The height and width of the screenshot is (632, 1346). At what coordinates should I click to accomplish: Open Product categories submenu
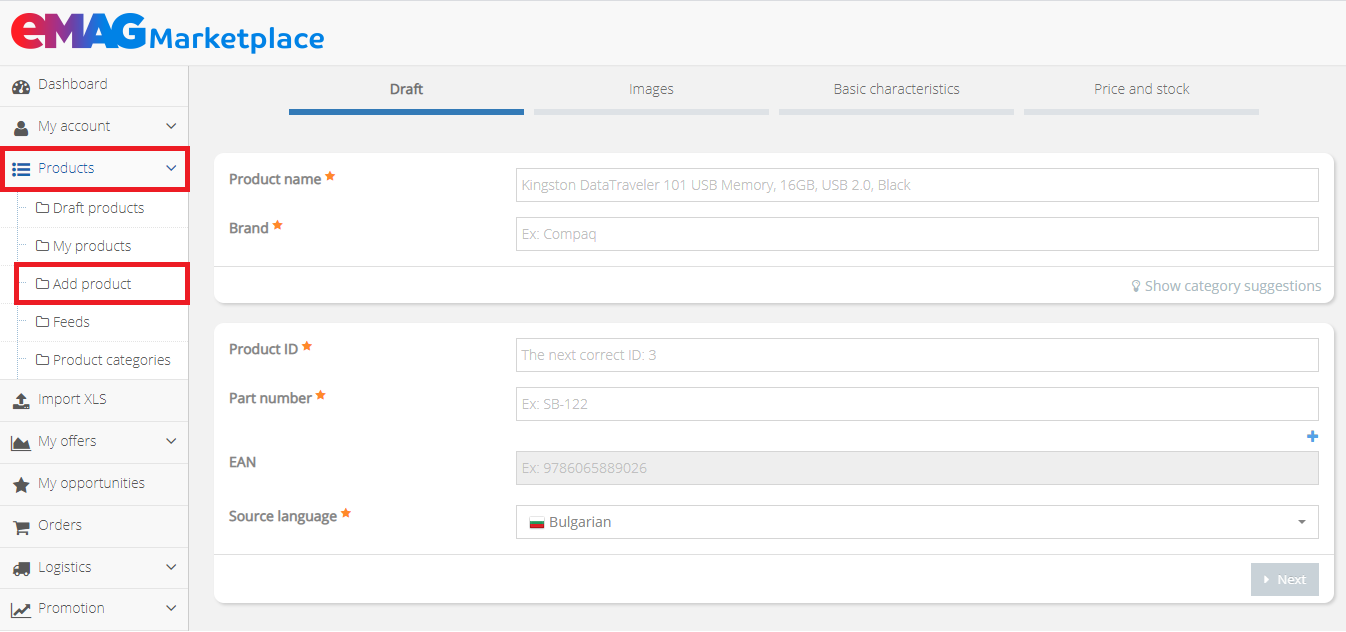tap(111, 360)
